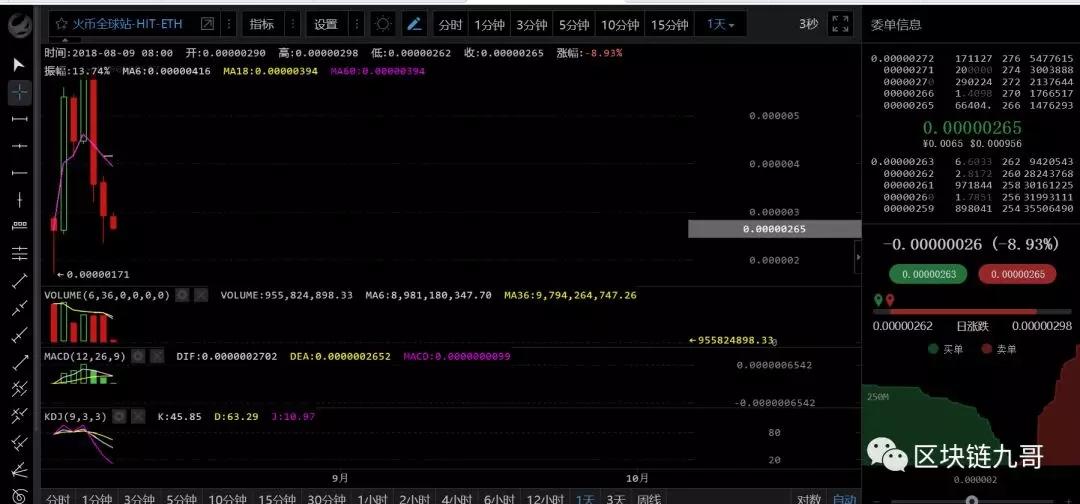Select 周线 in the bottom timeframe bar
Screen dimensions: 1080x504
(x=649, y=498)
